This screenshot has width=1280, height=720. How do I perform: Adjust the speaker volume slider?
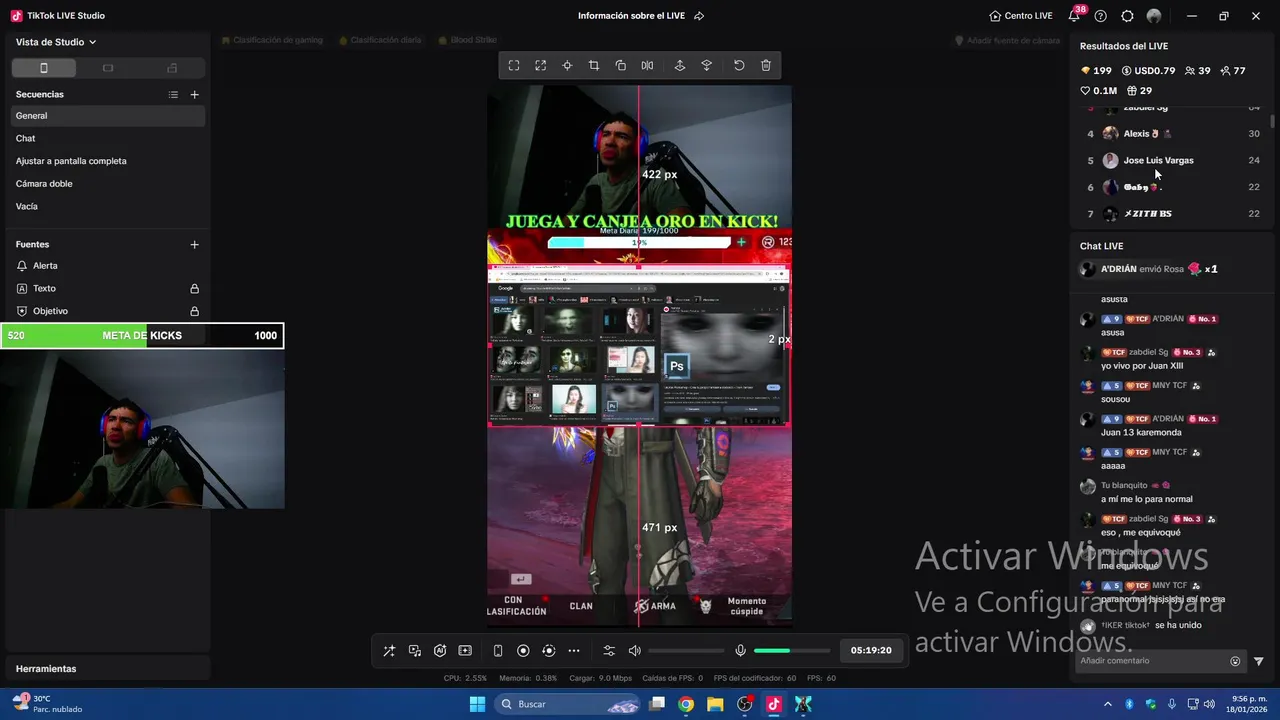[686, 651]
